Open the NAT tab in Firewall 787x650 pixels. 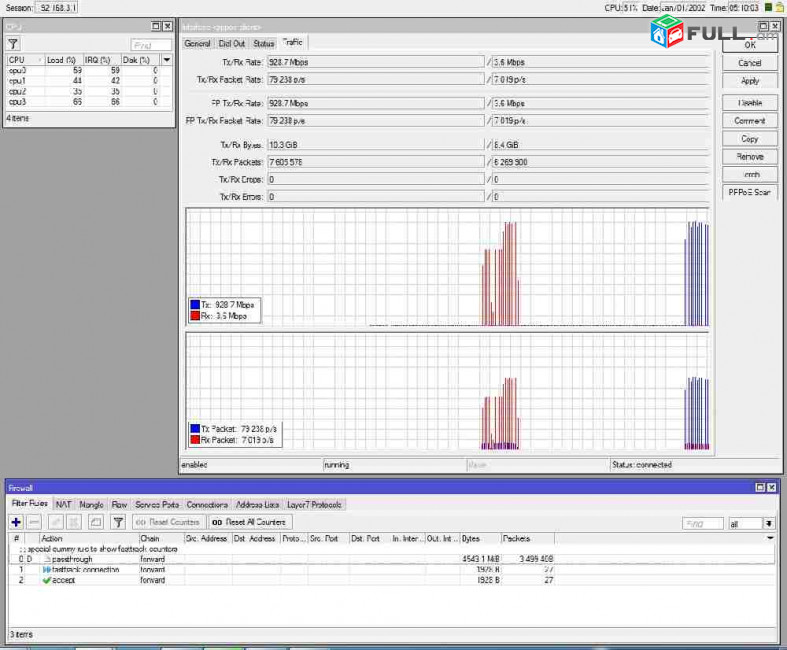(63, 504)
